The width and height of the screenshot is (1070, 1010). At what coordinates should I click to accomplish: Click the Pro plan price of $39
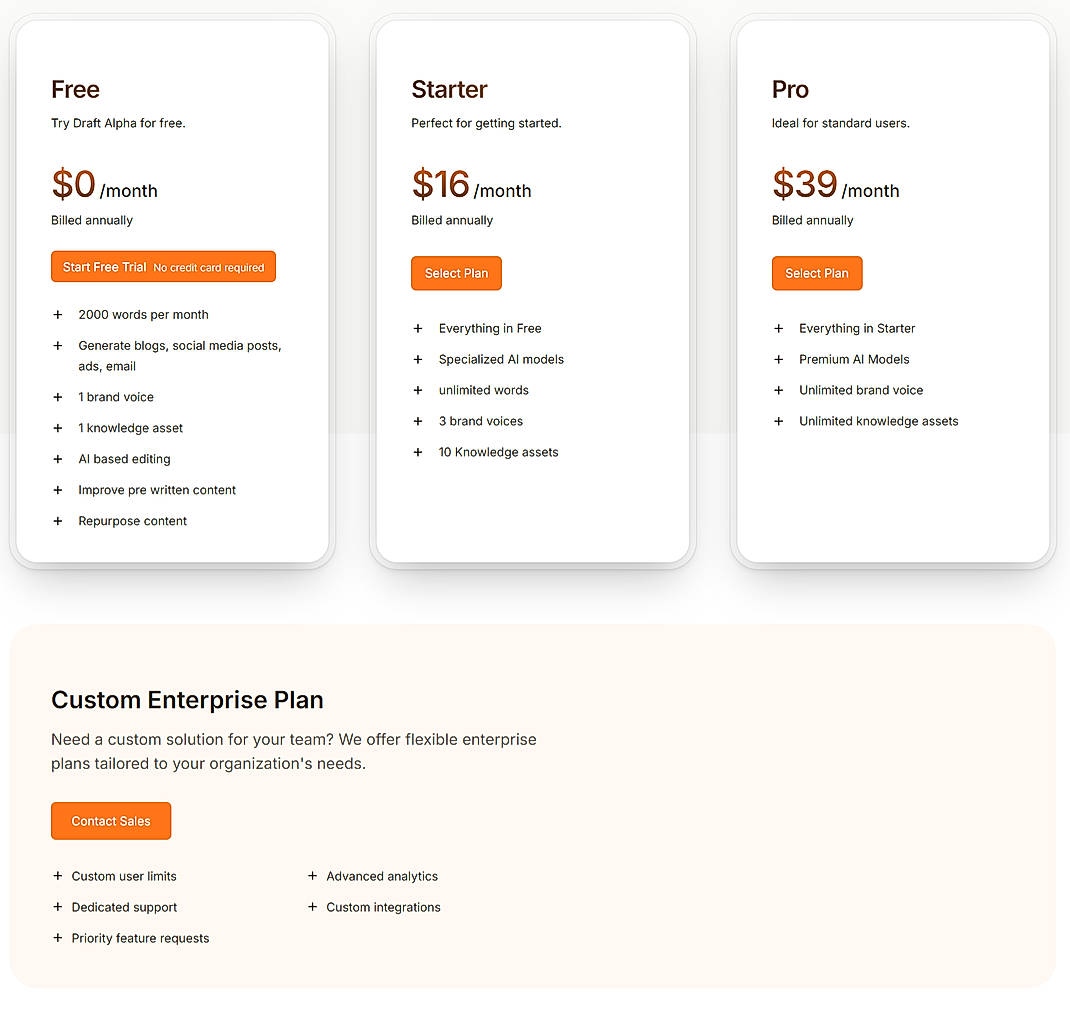(x=804, y=184)
